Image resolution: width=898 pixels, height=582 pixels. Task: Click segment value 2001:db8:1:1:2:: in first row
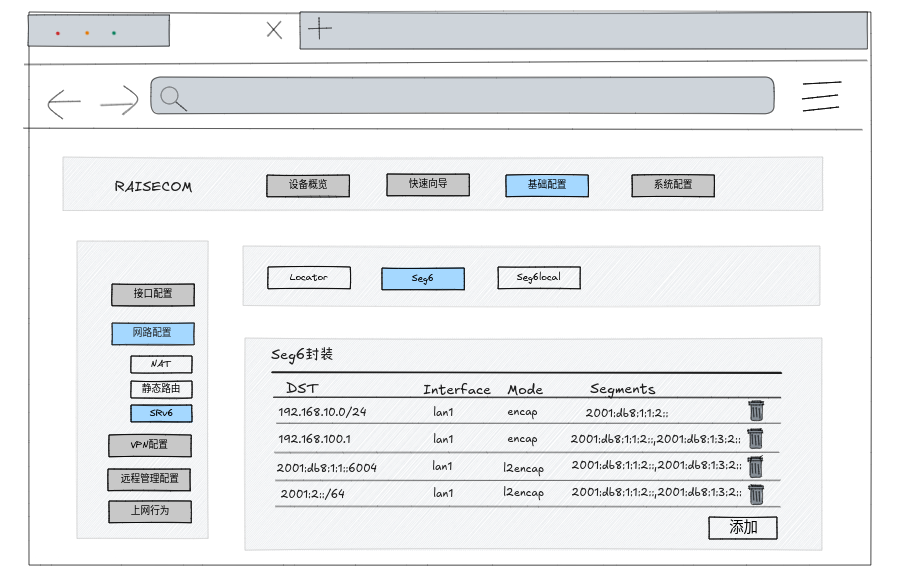tap(627, 412)
